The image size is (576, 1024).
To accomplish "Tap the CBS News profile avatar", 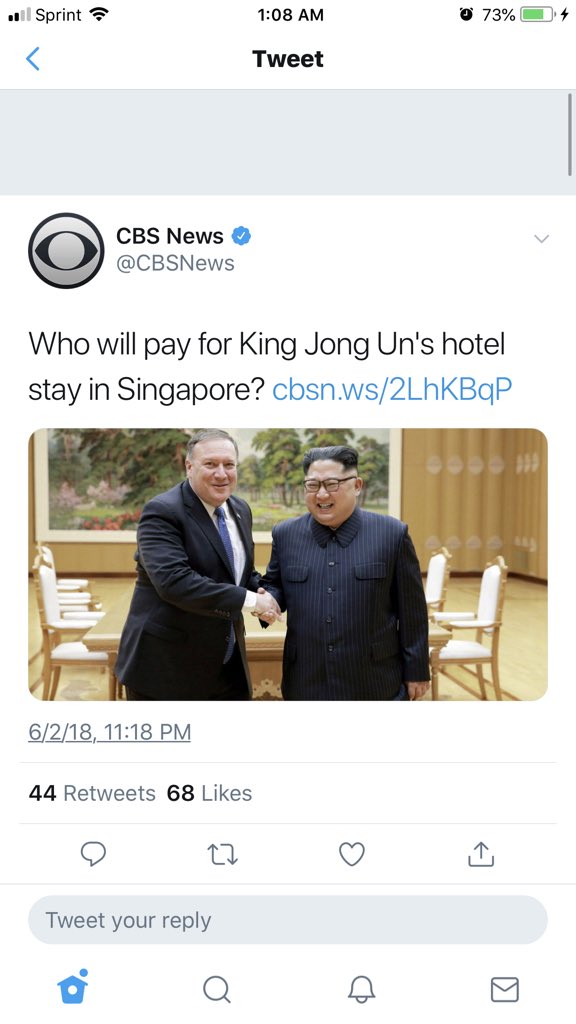I will point(66,250).
